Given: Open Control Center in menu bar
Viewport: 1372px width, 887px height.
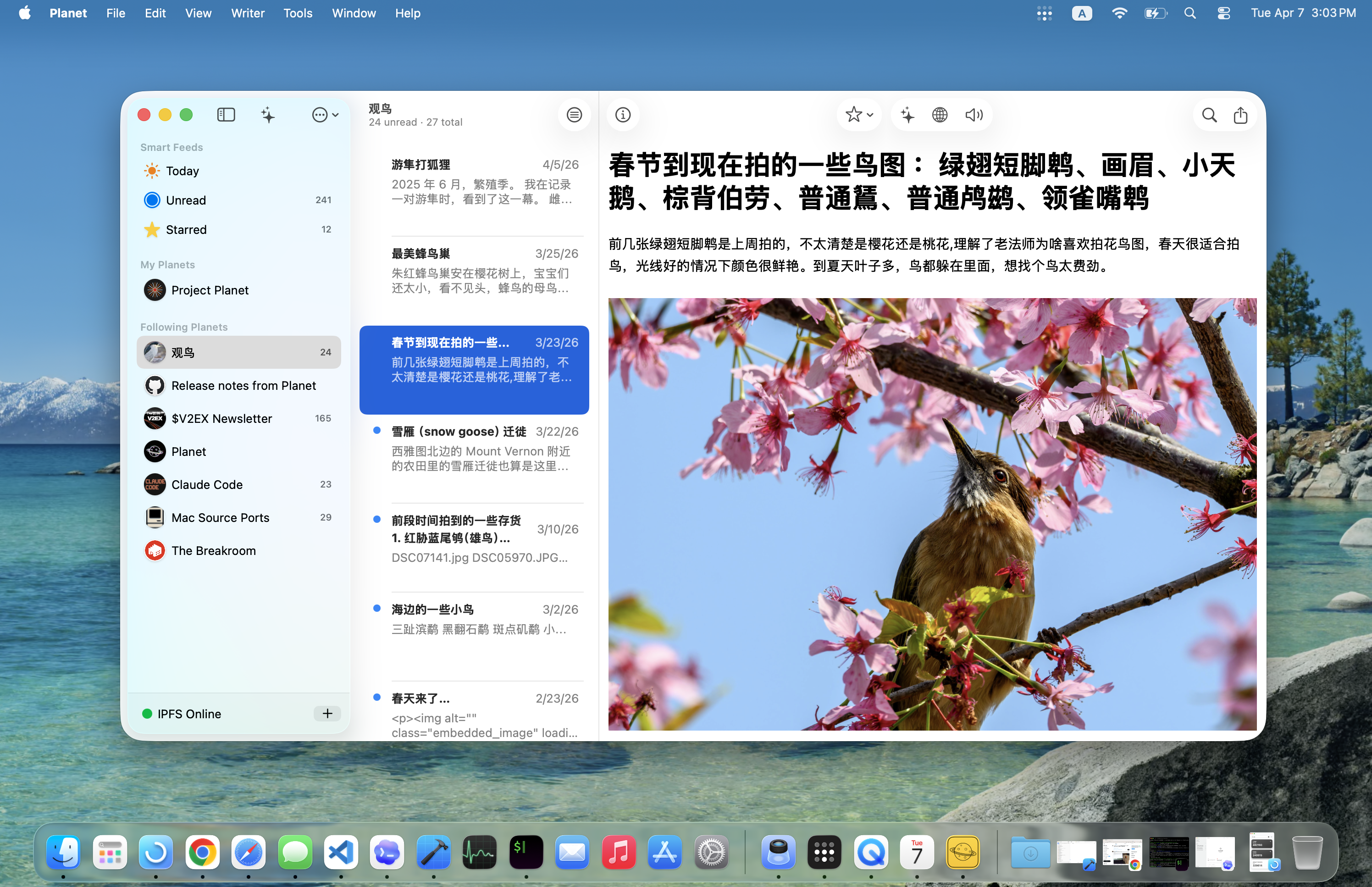Looking at the screenshot, I should (1223, 13).
